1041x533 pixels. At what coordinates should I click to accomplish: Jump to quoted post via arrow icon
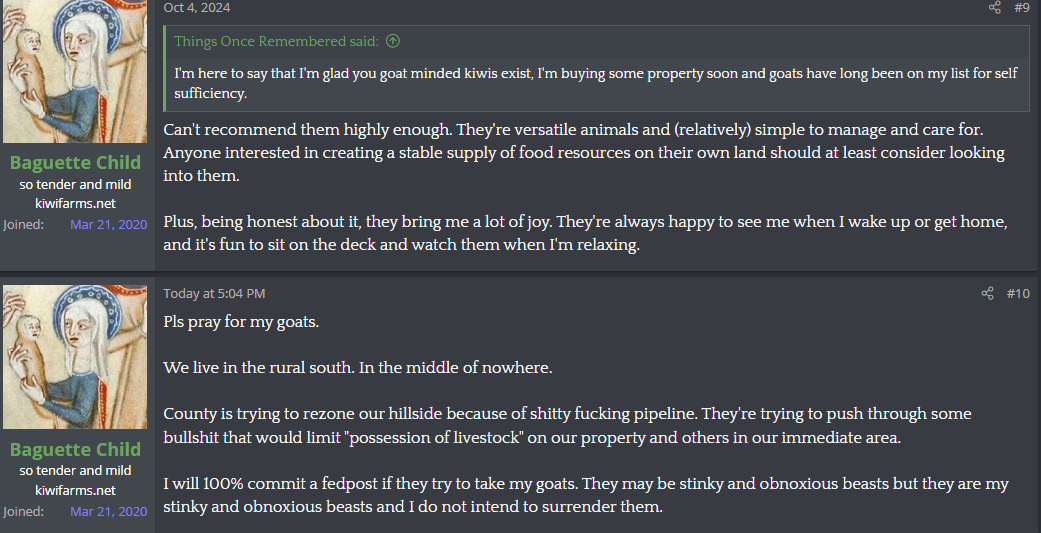click(x=393, y=41)
